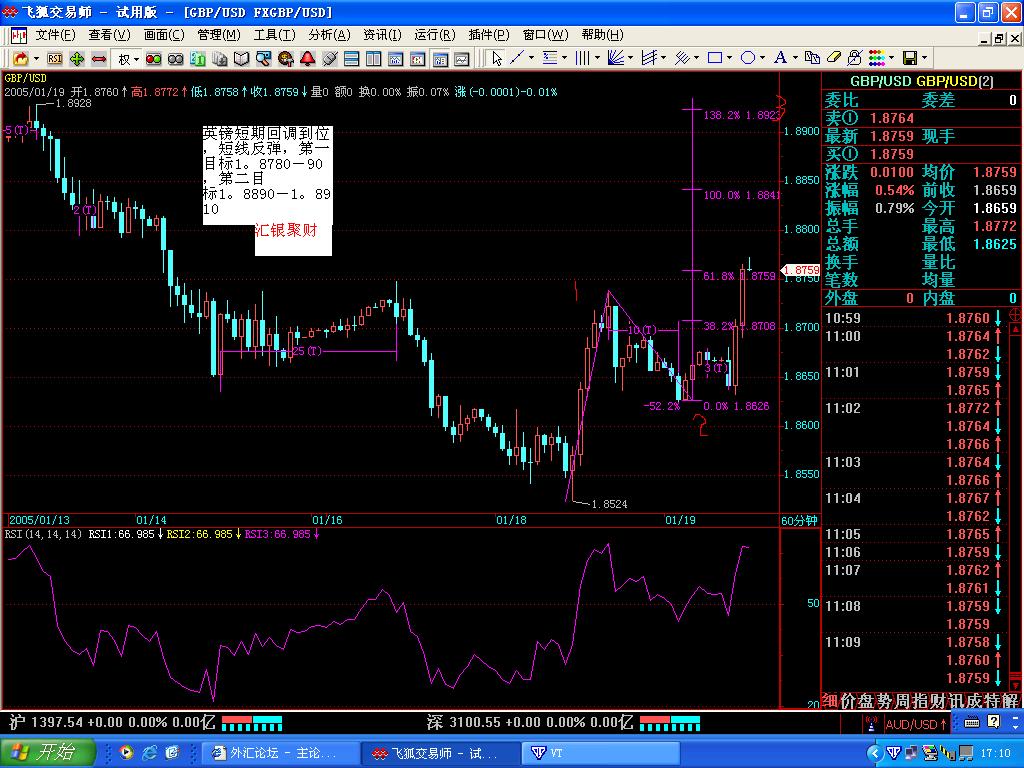This screenshot has width=1024, height=768.
Task: Click the 深 index red-cyan ratio bar
Action: (669, 723)
